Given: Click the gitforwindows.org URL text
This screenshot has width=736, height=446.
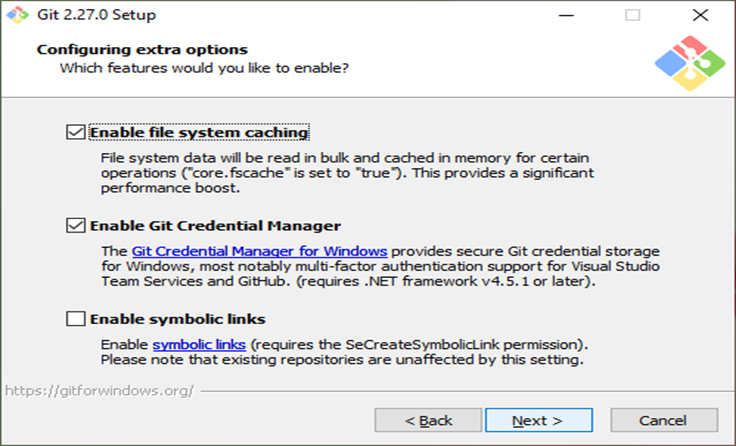Looking at the screenshot, I should coord(98,390).
